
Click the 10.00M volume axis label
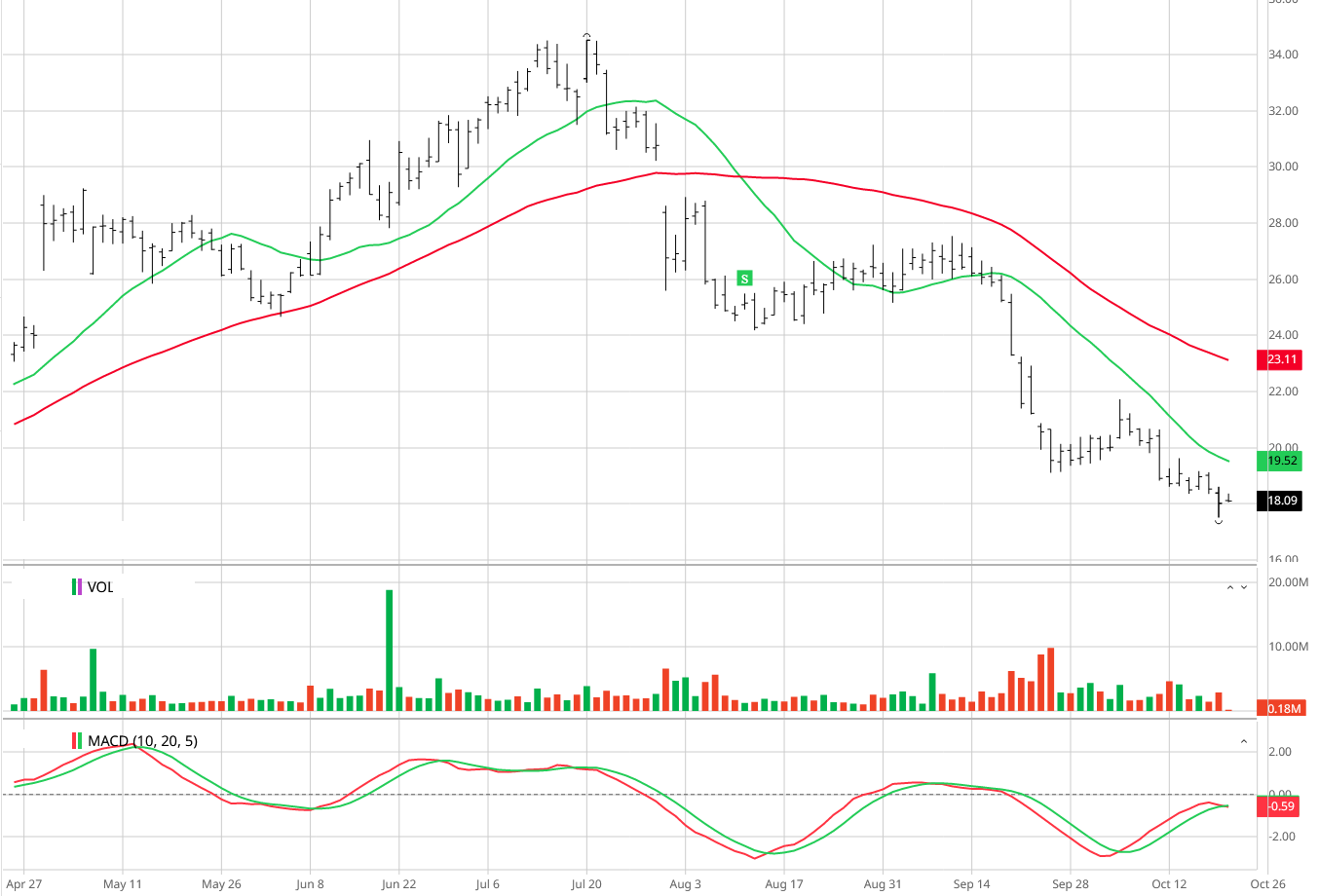coord(1288,647)
